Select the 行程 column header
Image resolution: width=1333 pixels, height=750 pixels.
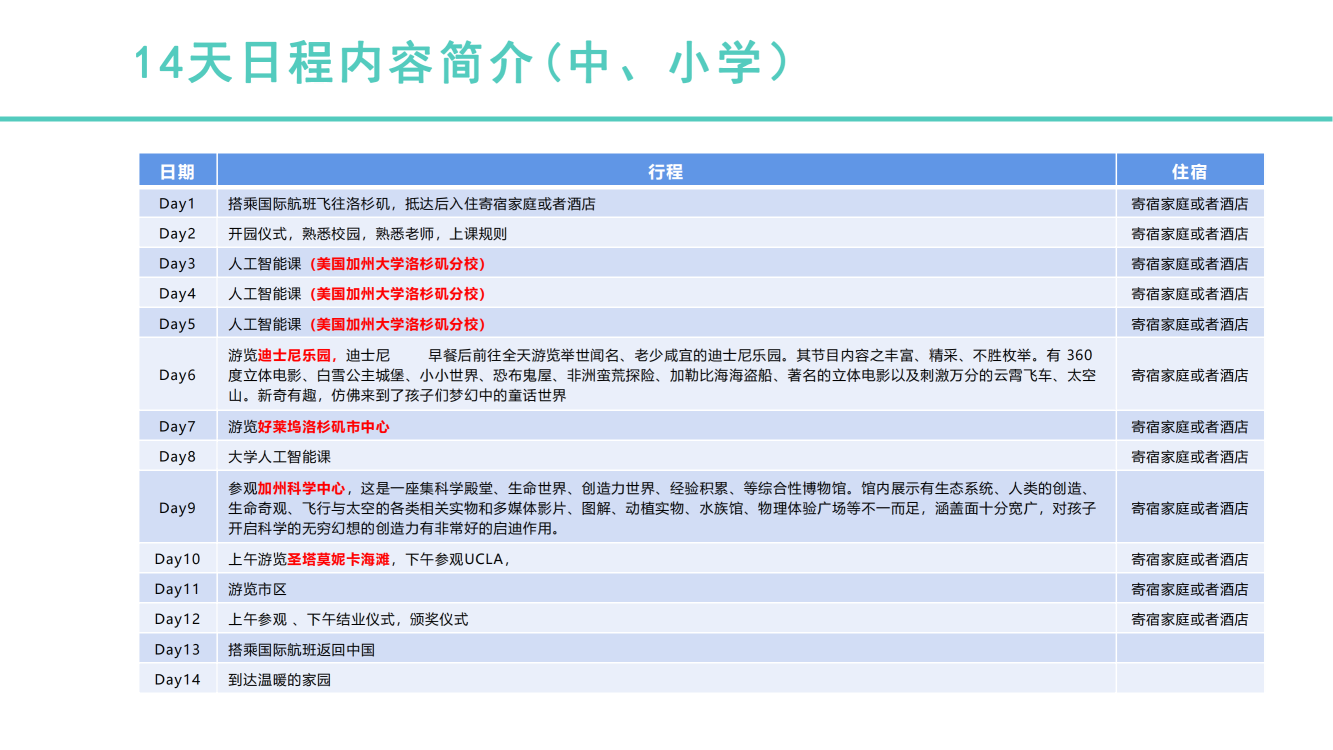[665, 171]
